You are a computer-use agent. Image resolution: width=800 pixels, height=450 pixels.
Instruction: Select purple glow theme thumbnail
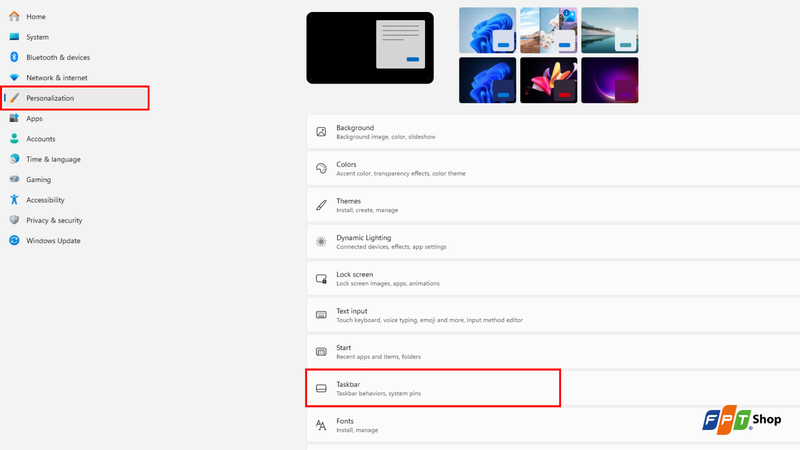click(610, 80)
